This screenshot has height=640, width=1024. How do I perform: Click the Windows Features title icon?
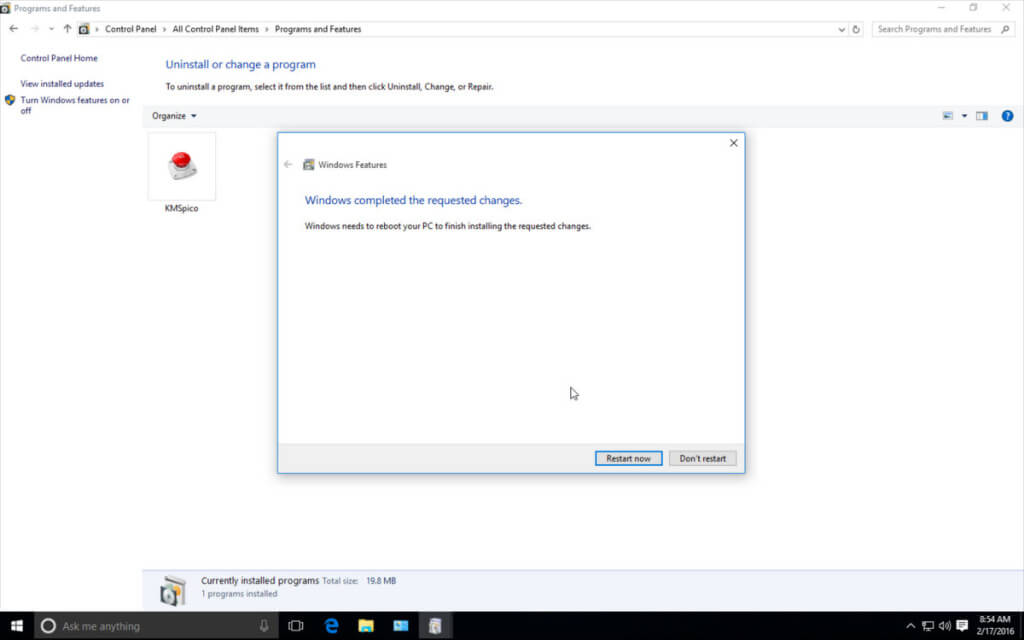tap(308, 165)
